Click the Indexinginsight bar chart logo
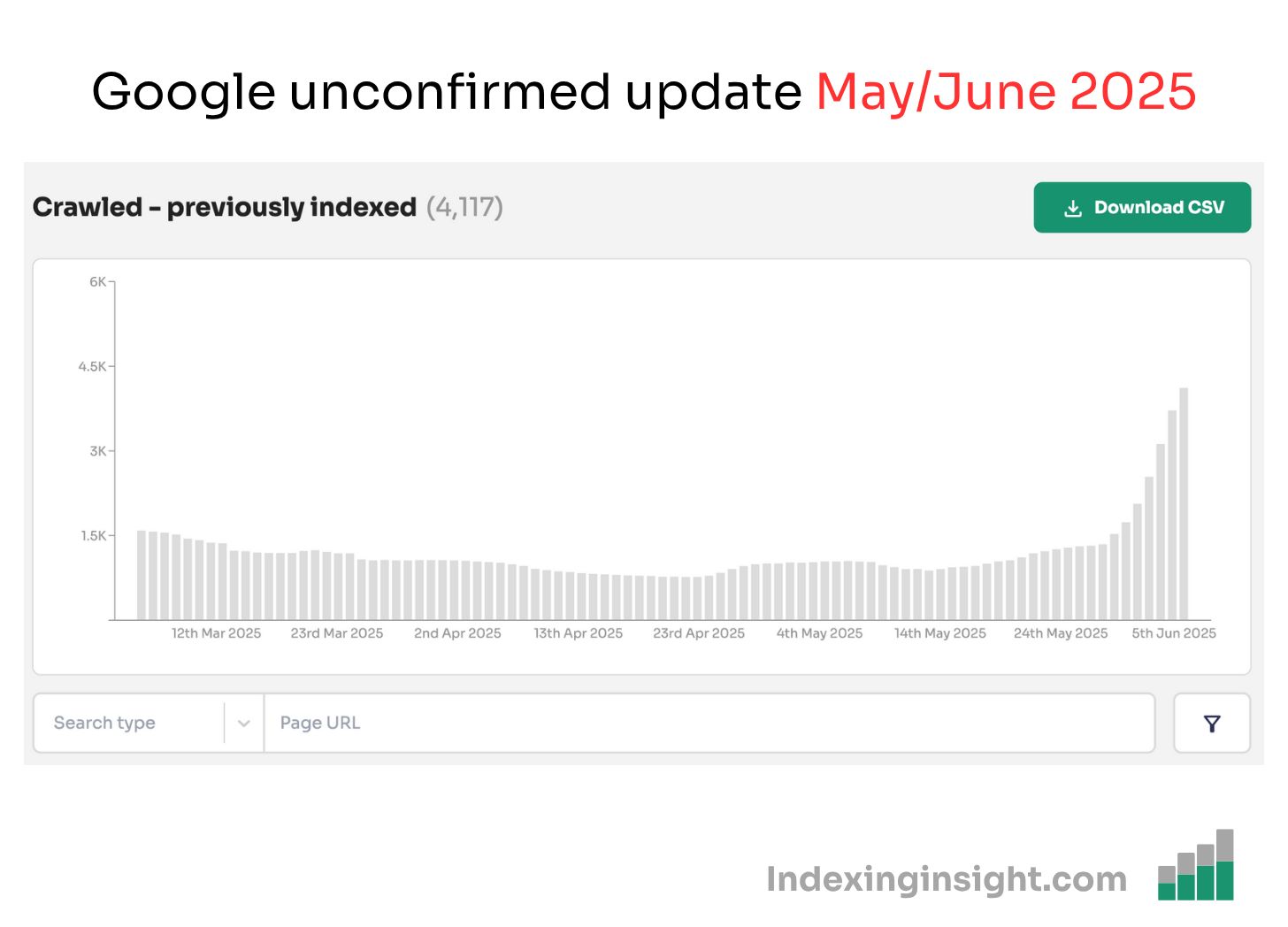This screenshot has height=927, width=1288. [x=1196, y=865]
